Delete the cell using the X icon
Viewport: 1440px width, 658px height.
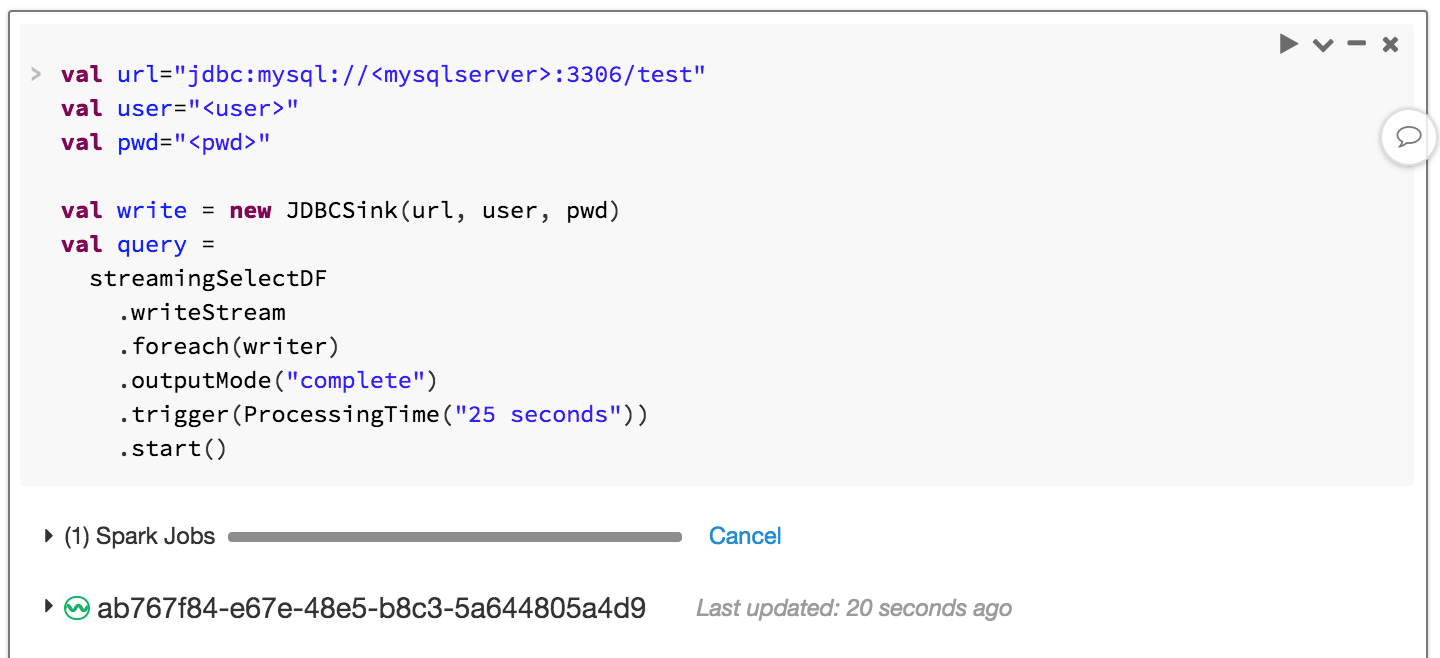point(1390,44)
